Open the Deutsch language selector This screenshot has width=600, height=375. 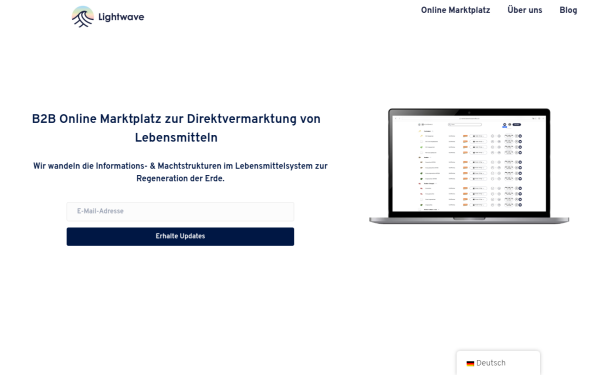point(498,363)
